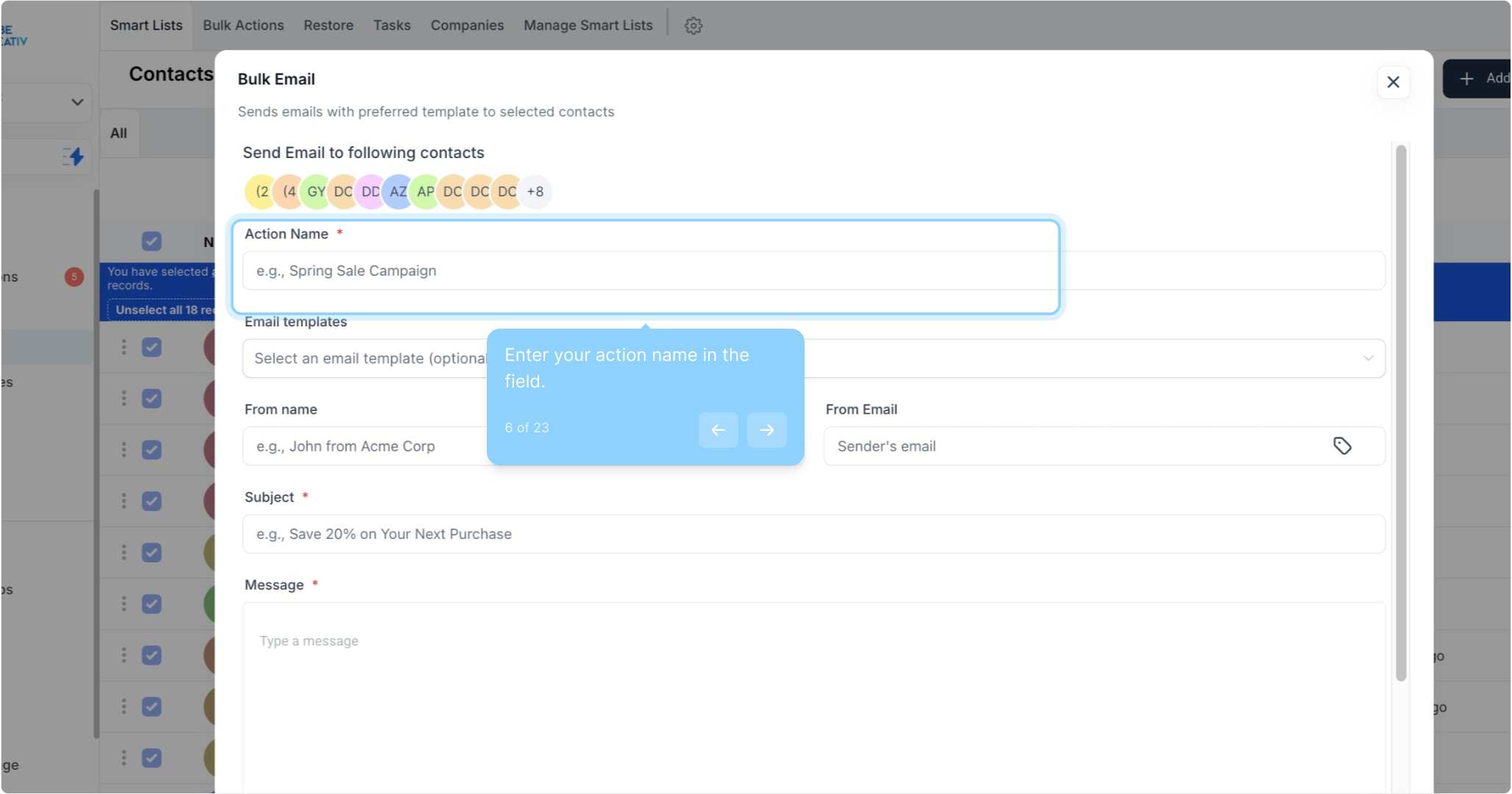Toggle the select-all checkbox in table header
The height and width of the screenshot is (794, 1512).
151,241
